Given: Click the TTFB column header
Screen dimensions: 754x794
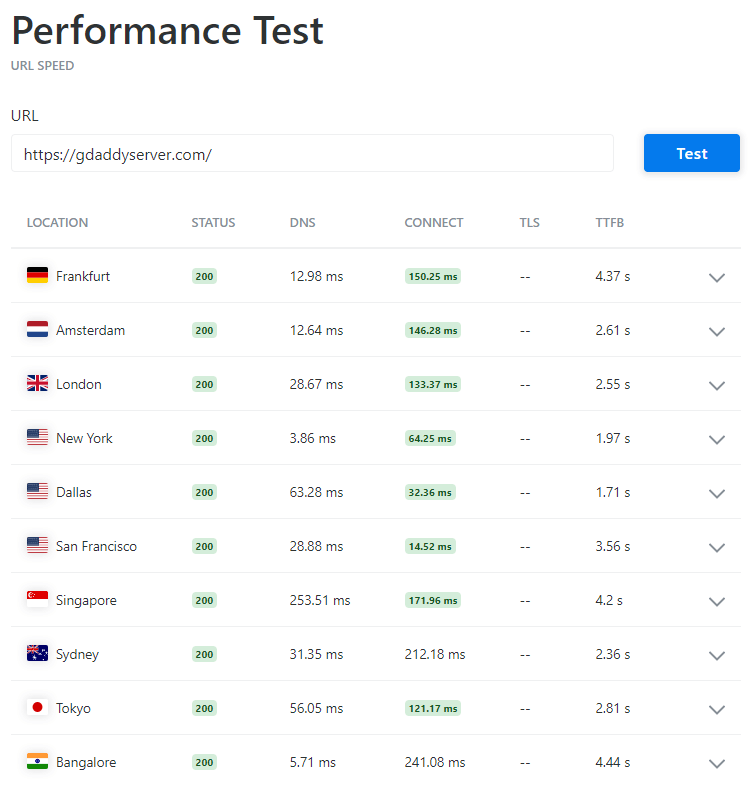Looking at the screenshot, I should [x=609, y=223].
